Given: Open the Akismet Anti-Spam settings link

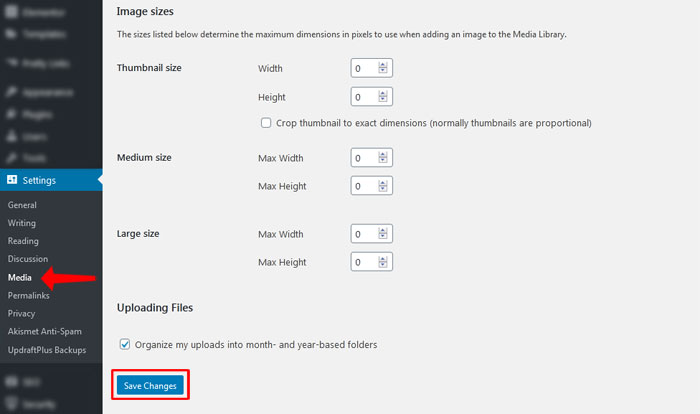Looking at the screenshot, I should coord(44,331).
